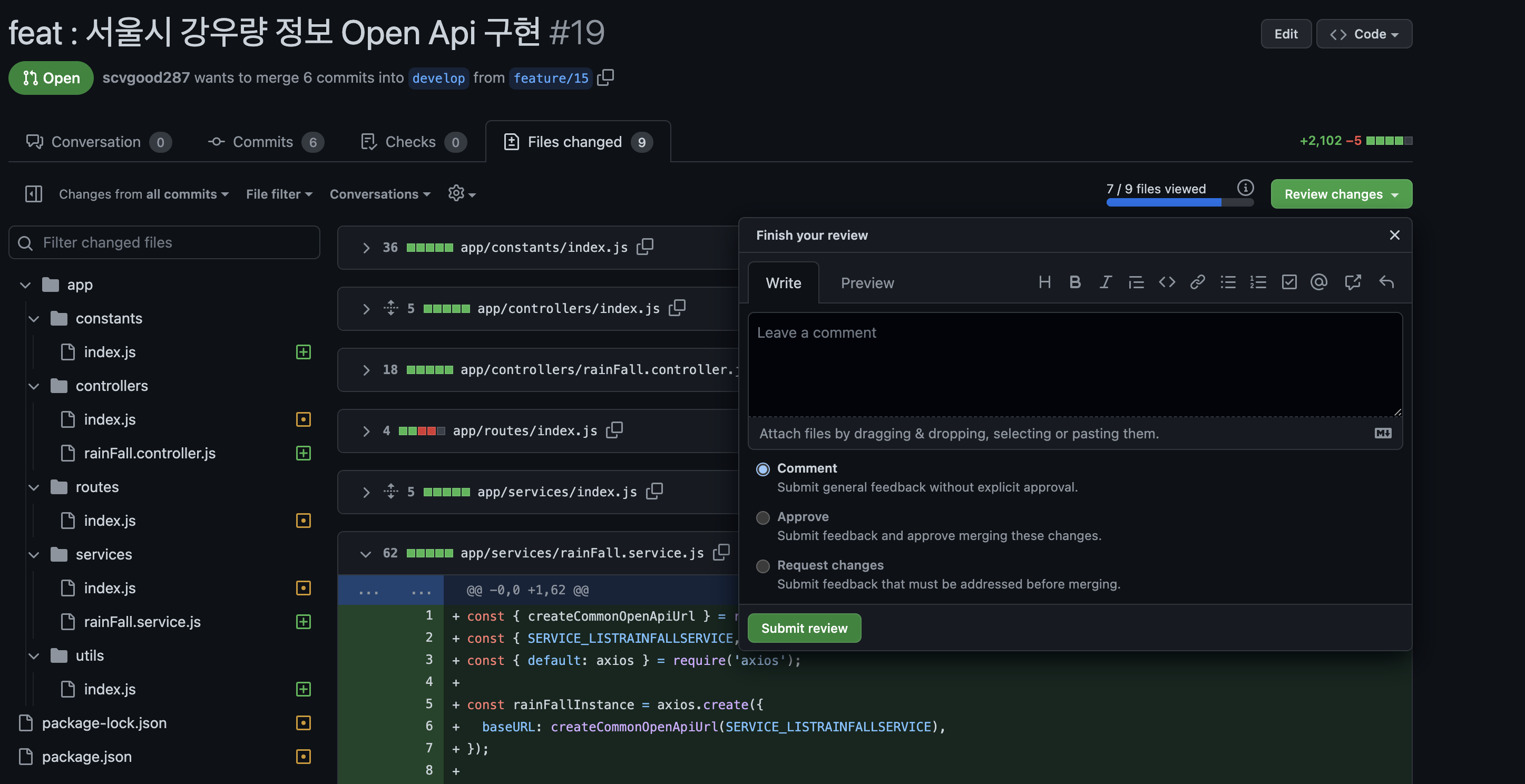Open the develop branch link
The image size is (1525, 784).
438,78
